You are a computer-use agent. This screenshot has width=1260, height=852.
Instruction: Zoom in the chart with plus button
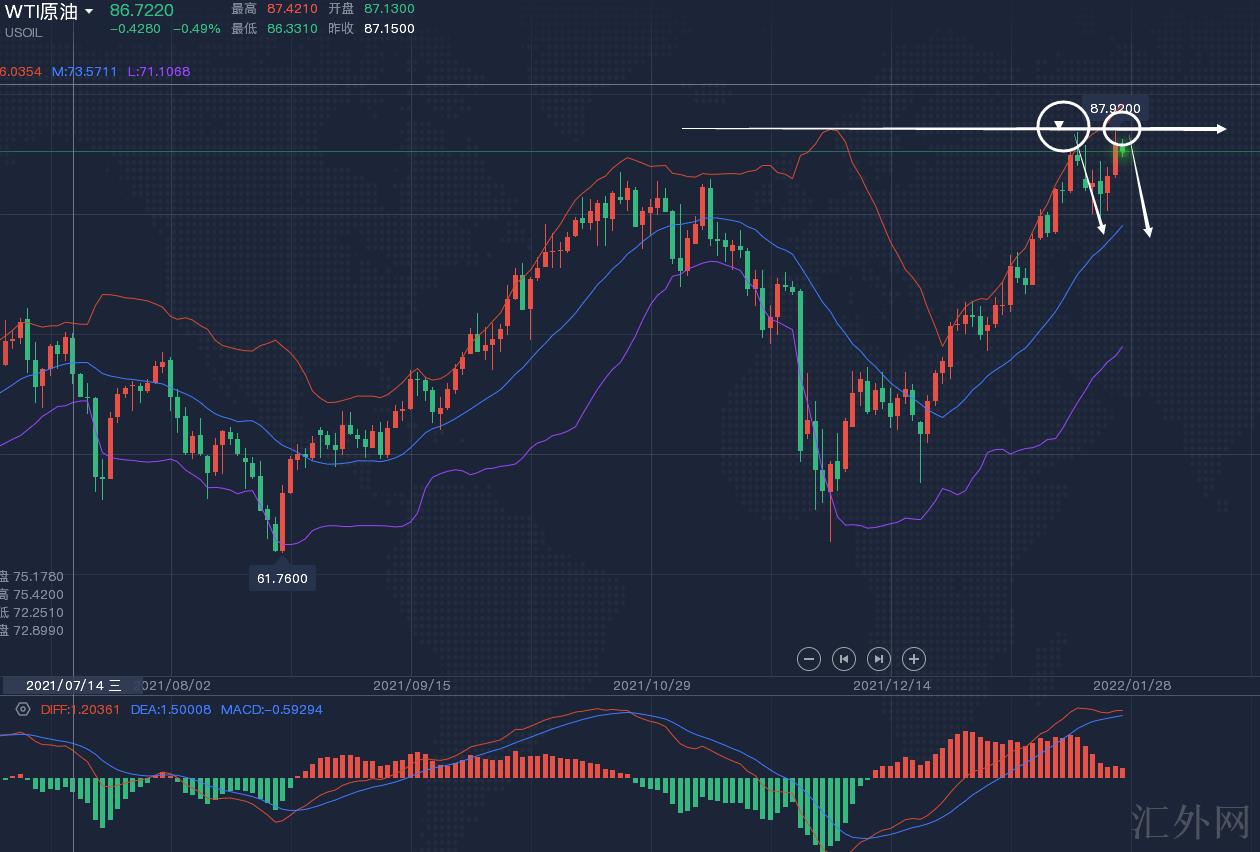[914, 659]
